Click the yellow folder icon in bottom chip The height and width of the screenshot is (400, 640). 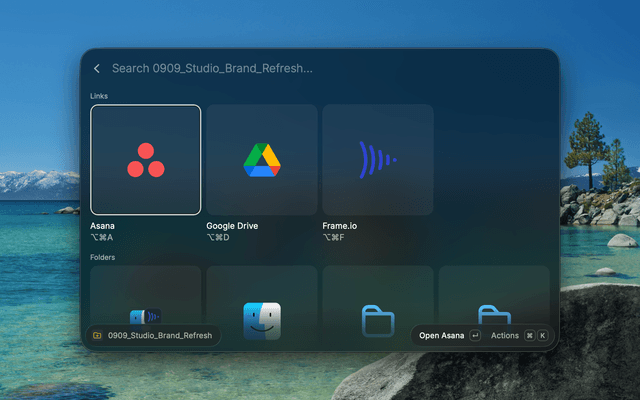[x=97, y=336]
